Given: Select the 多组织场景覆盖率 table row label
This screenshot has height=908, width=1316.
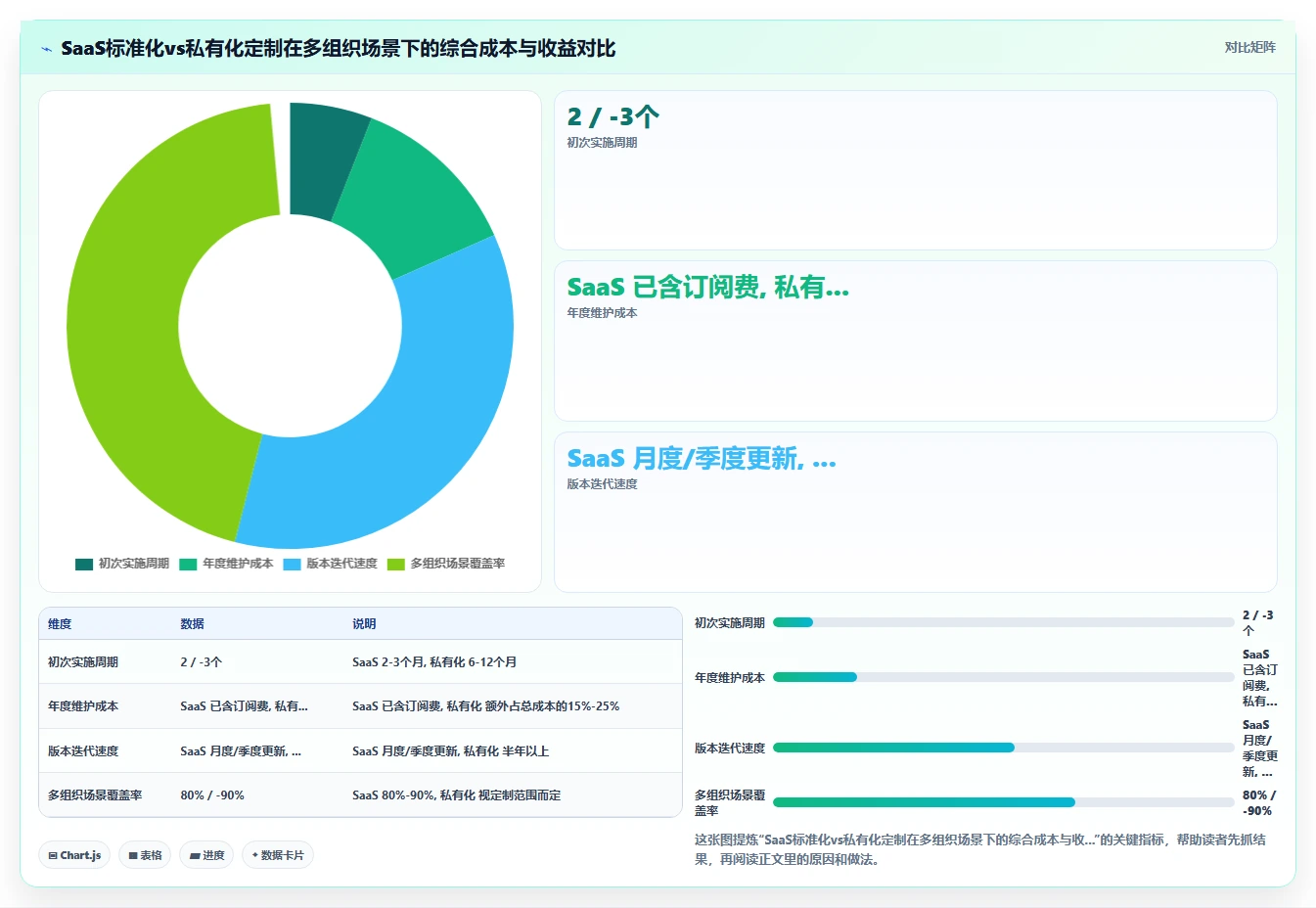Looking at the screenshot, I should tap(95, 795).
